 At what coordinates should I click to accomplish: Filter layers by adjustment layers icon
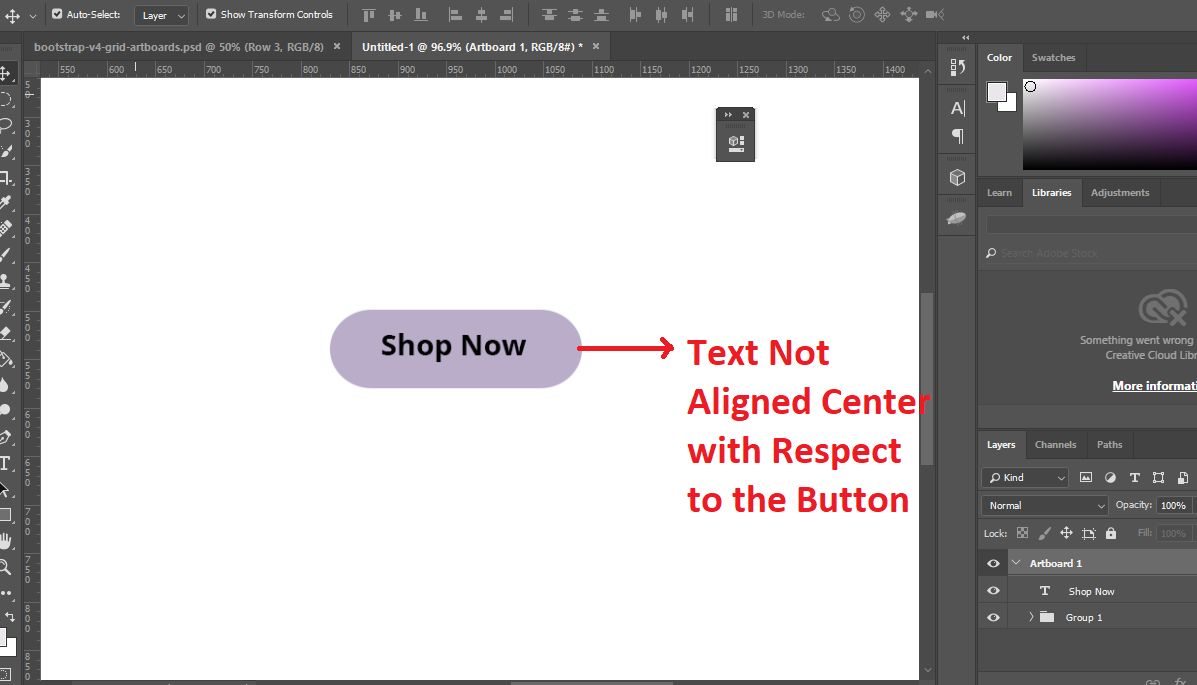pos(1110,477)
